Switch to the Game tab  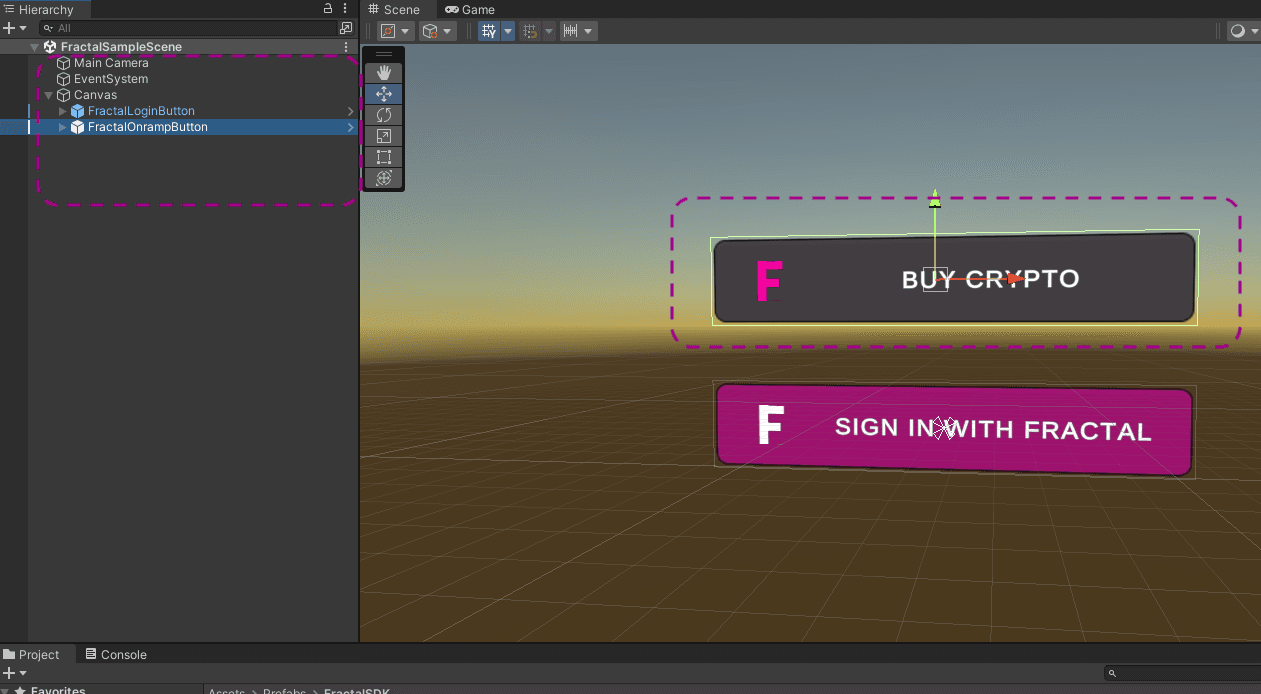click(470, 9)
